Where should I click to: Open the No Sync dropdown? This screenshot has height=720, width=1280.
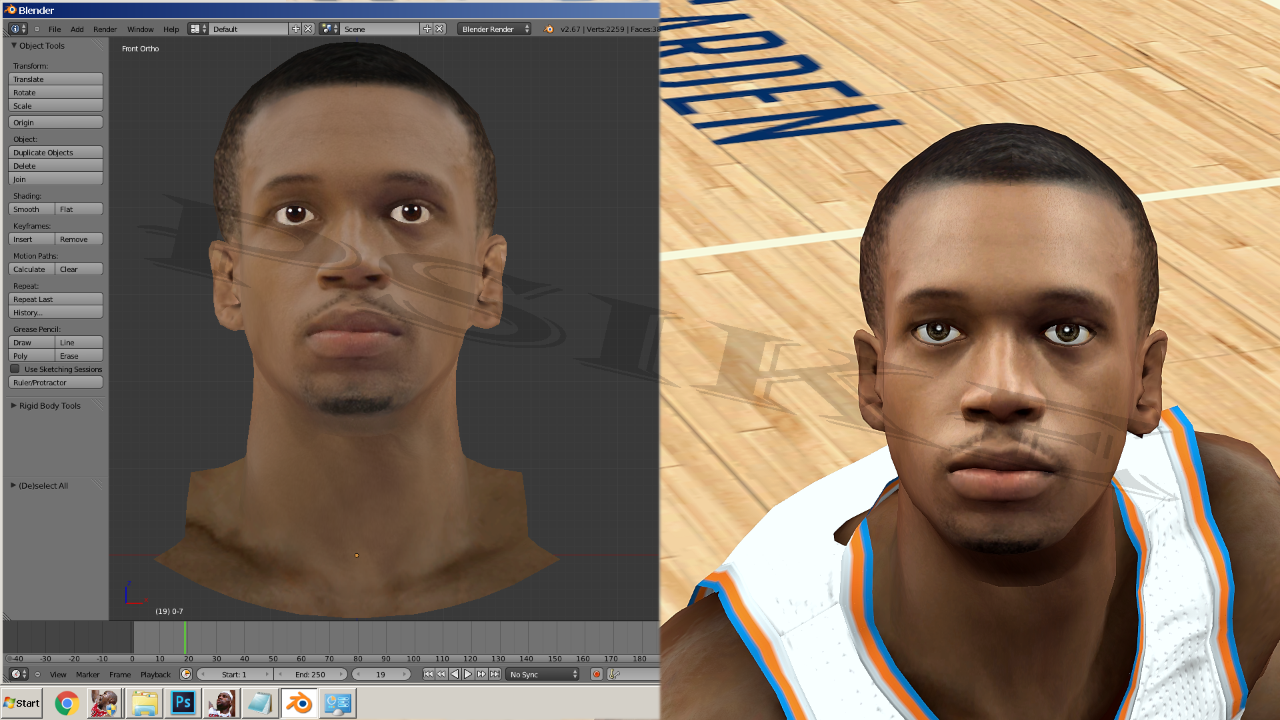(542, 674)
